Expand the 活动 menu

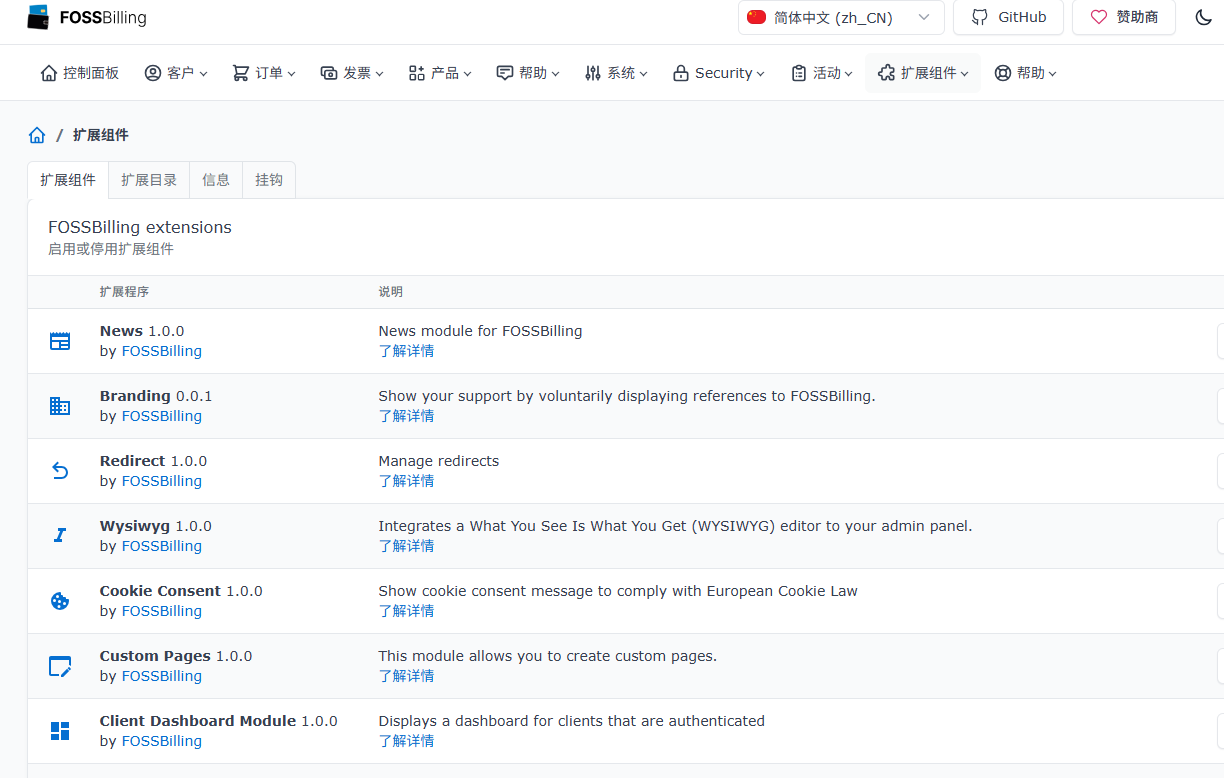822,73
